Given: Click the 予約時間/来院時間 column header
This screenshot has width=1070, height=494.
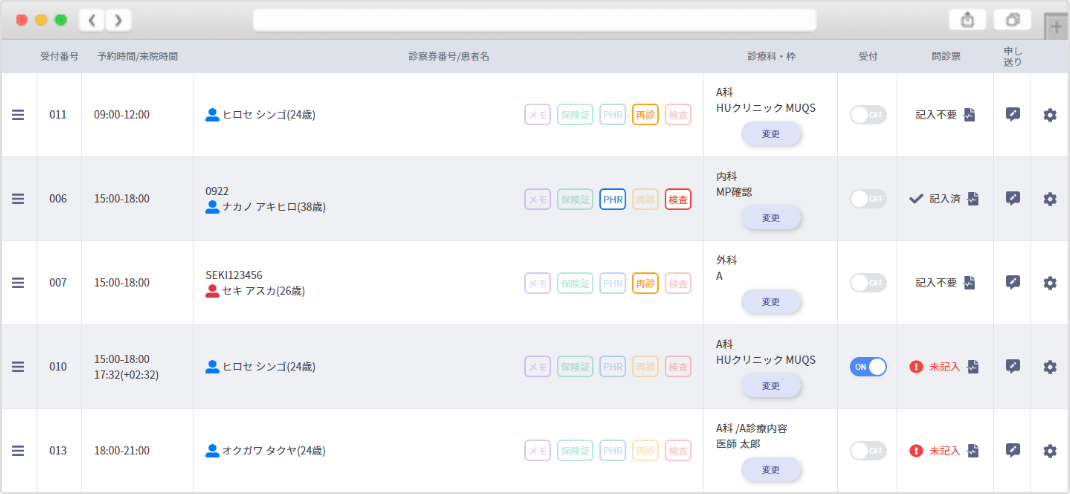Looking at the screenshot, I should pyautogui.click(x=137, y=57).
